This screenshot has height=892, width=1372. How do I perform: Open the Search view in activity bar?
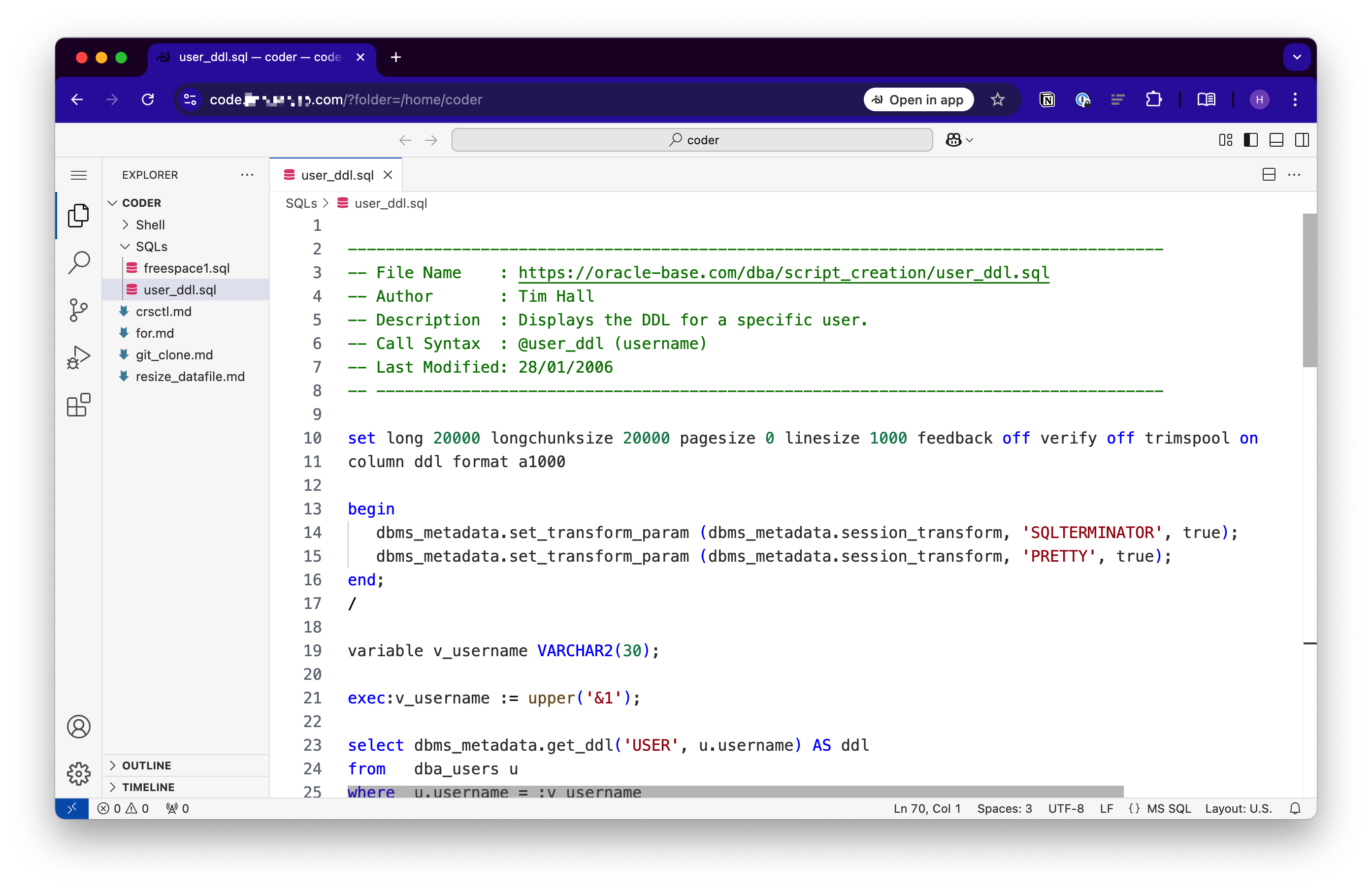point(79,263)
